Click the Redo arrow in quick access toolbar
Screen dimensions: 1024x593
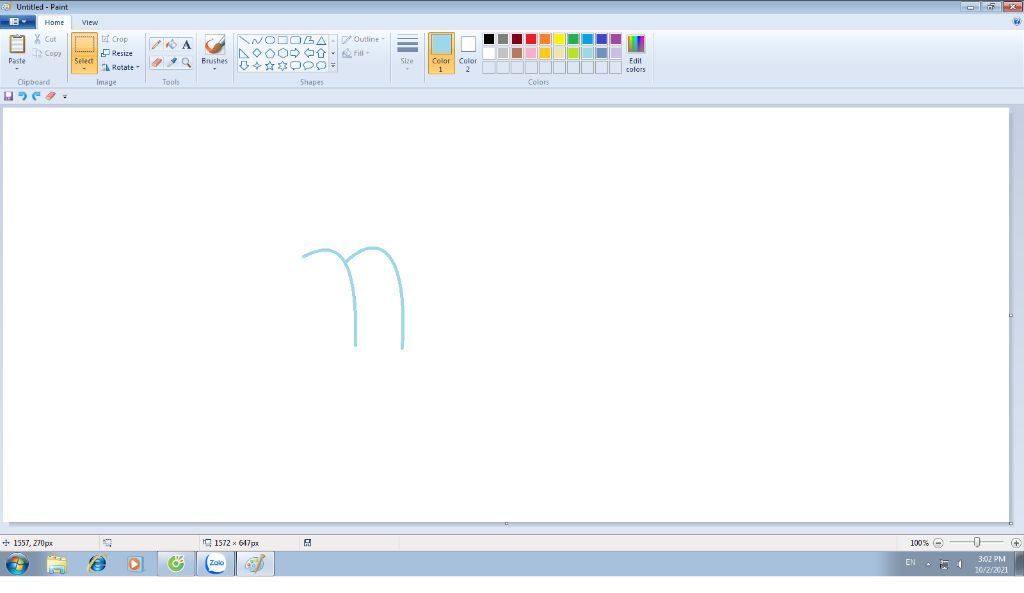(x=36, y=96)
